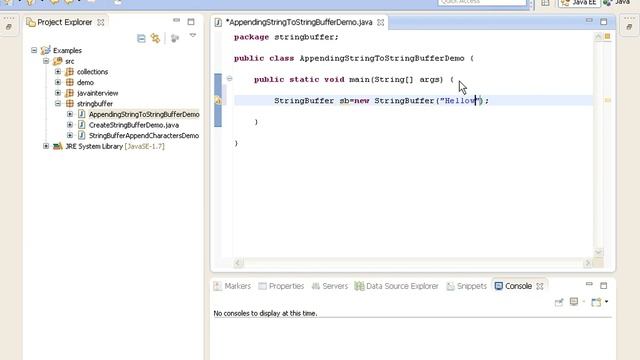
Task: Click the package stringbuffer declaration line
Action: point(286,37)
